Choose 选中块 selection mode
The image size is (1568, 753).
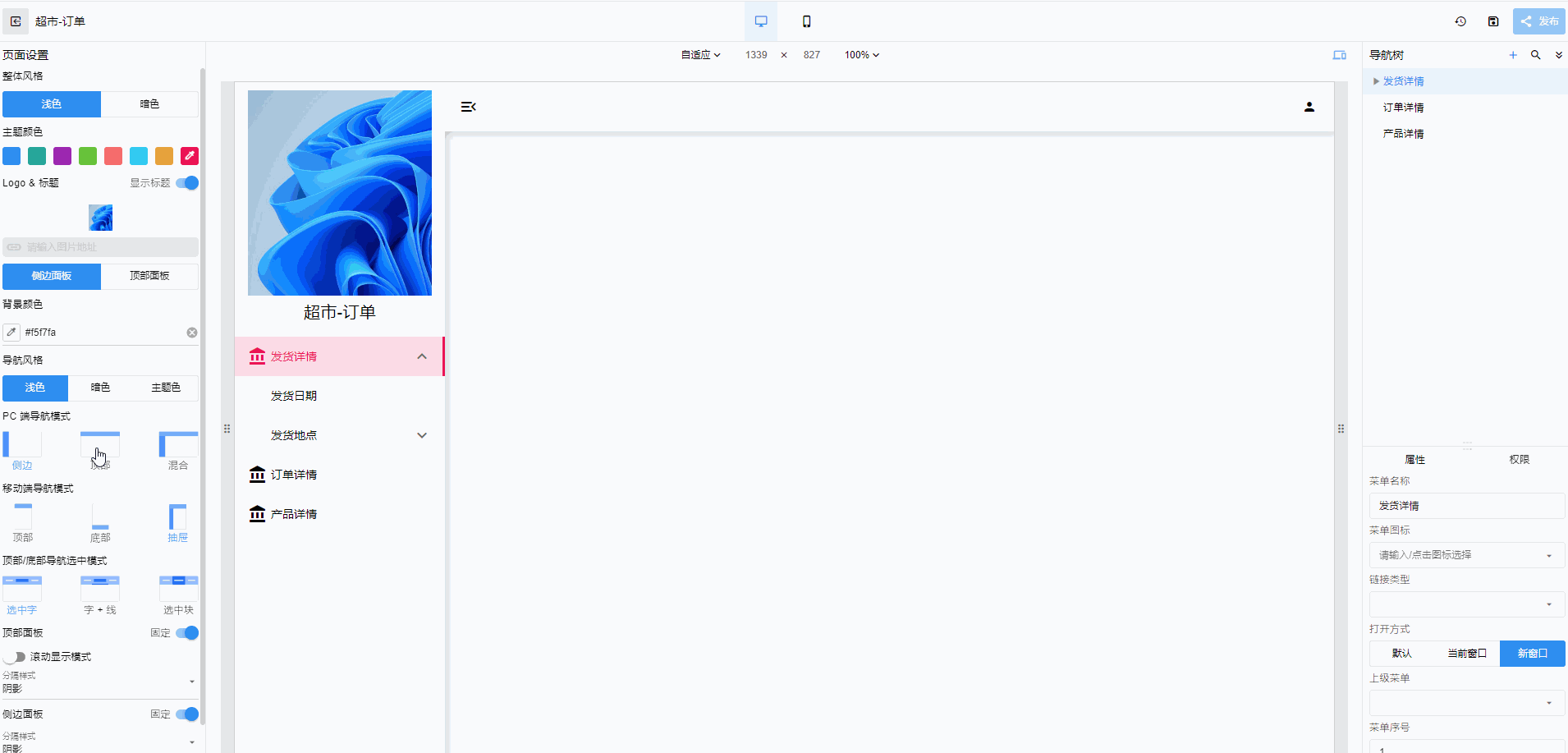coord(178,595)
